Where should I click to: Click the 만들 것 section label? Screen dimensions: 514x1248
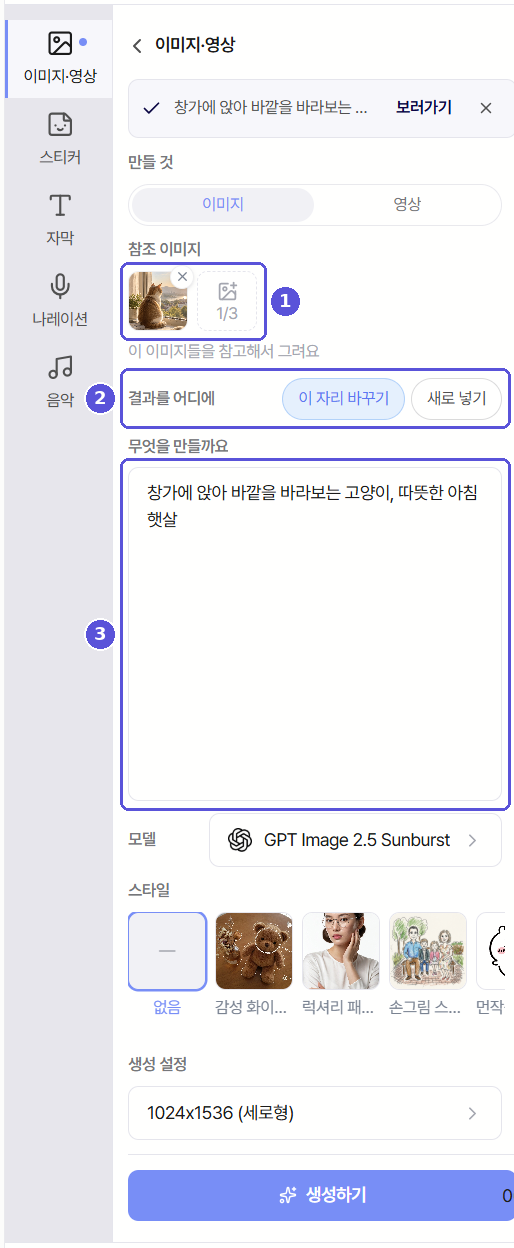pyautogui.click(x=151, y=161)
